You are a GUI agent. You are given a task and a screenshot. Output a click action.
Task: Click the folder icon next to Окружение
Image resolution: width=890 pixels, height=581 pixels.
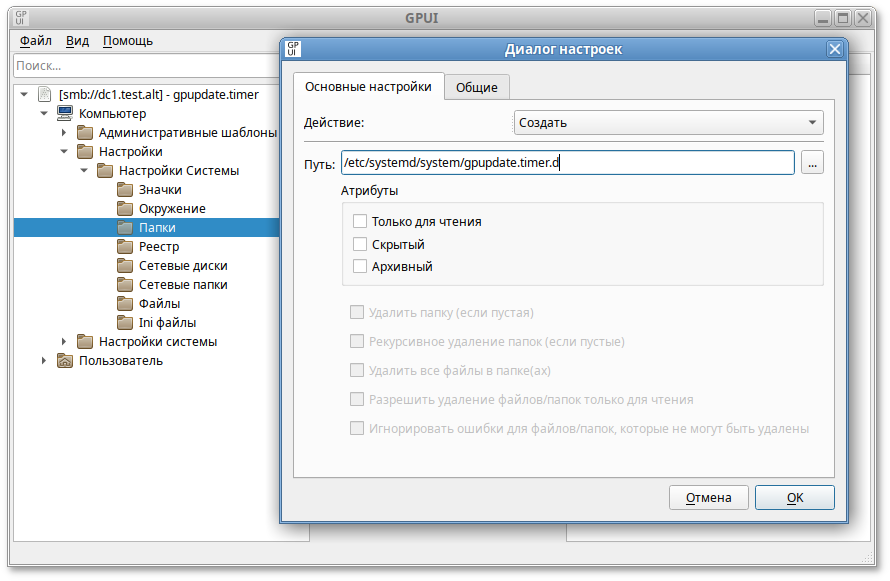124,209
